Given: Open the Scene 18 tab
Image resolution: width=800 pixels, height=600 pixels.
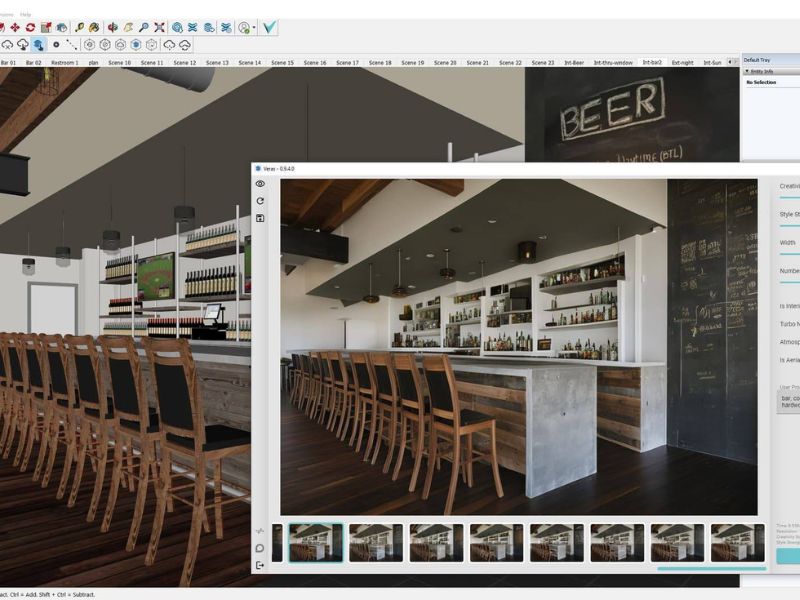Looking at the screenshot, I should [380, 63].
